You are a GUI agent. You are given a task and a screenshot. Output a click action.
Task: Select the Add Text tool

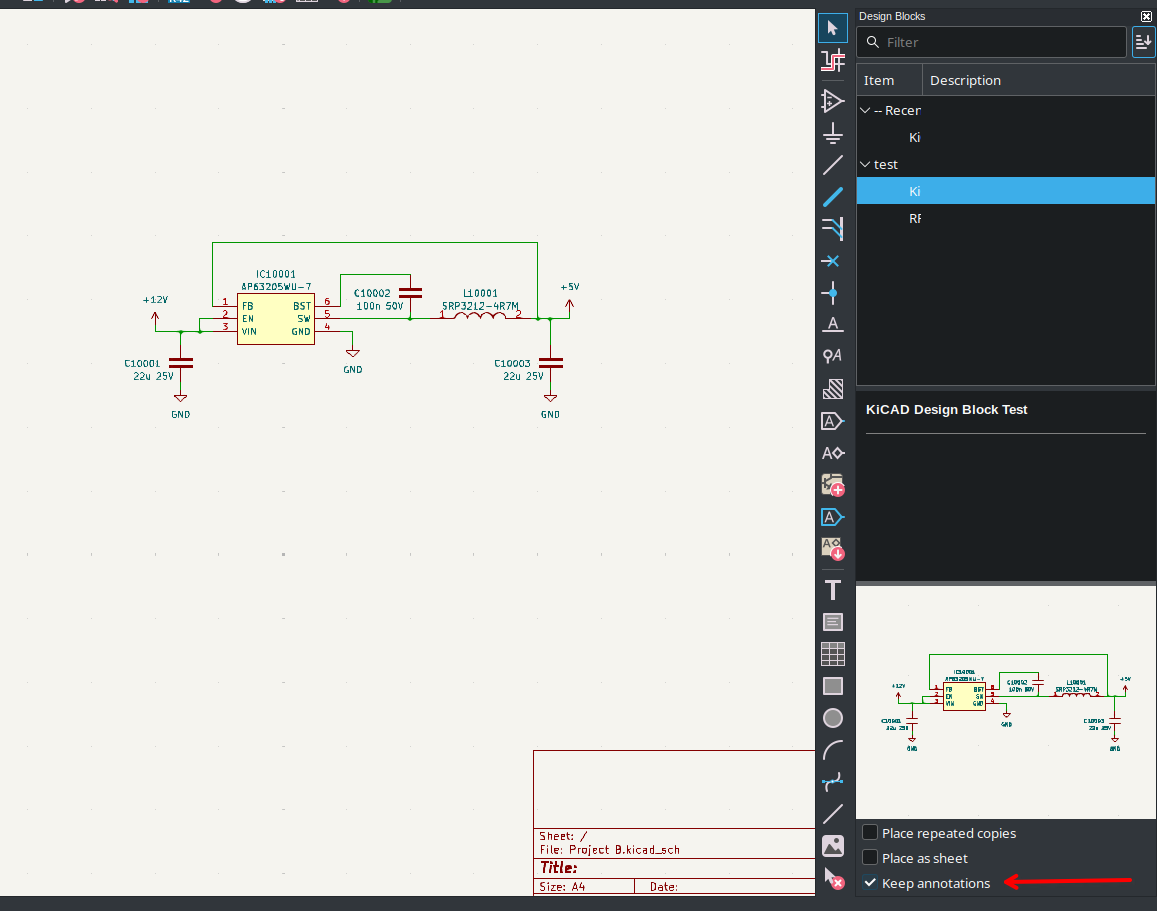tap(832, 589)
